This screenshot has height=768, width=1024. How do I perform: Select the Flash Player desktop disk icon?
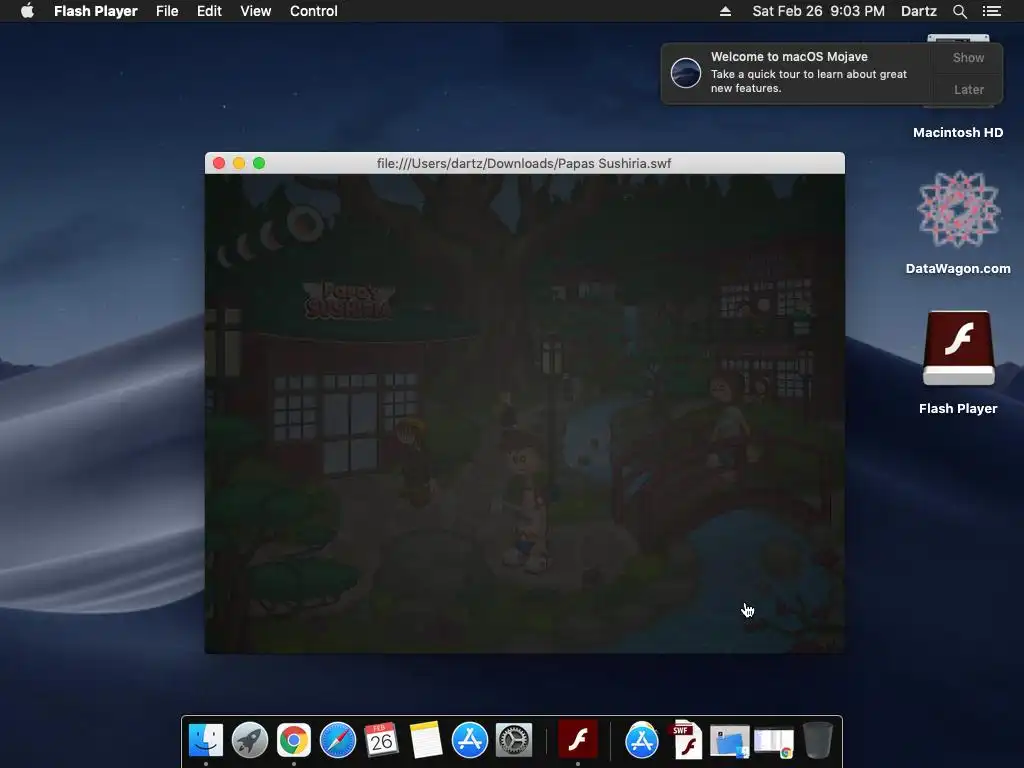(x=958, y=349)
